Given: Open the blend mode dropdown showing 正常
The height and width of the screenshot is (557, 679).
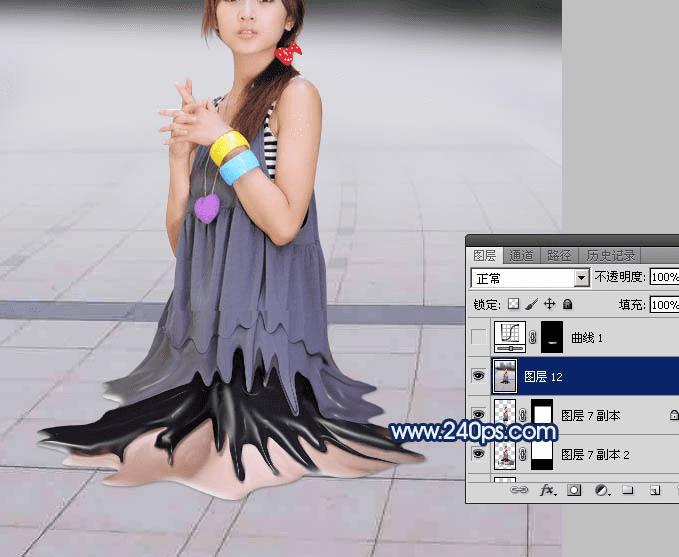Looking at the screenshot, I should coord(530,278).
